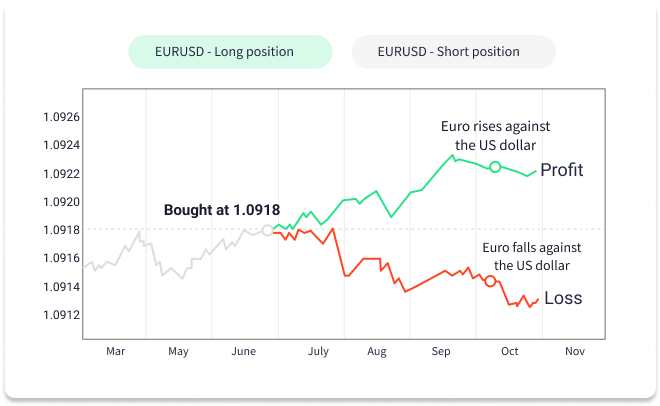
Task: Click the Loss label
Action: [563, 298]
